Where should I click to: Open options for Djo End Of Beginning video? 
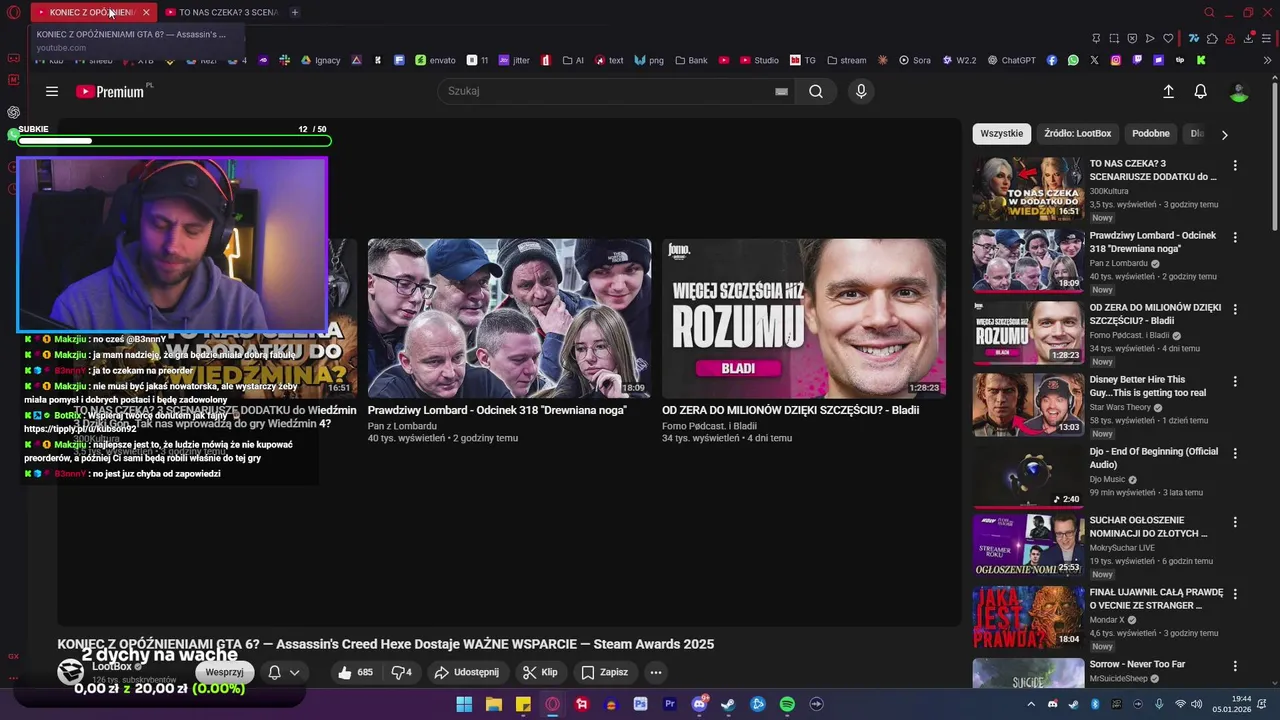pyautogui.click(x=1235, y=453)
